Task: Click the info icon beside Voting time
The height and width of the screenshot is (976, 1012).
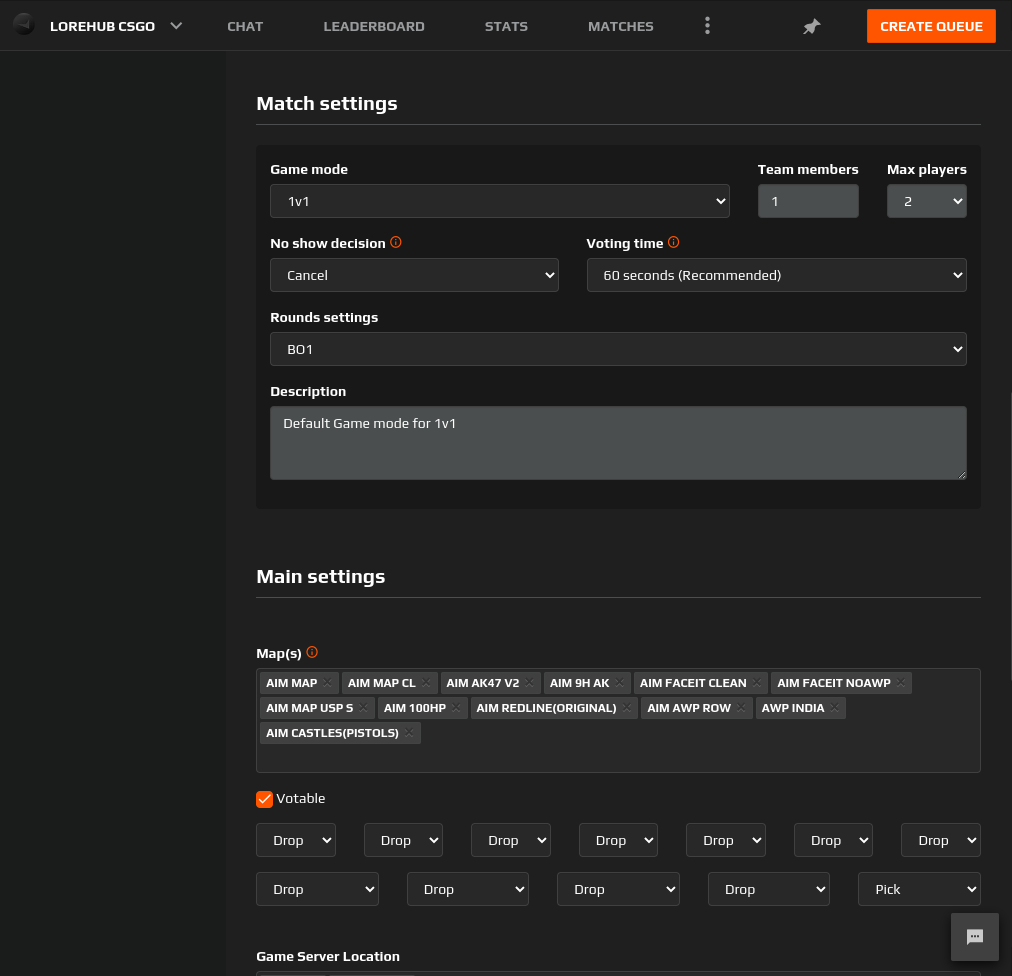Action: click(x=673, y=242)
